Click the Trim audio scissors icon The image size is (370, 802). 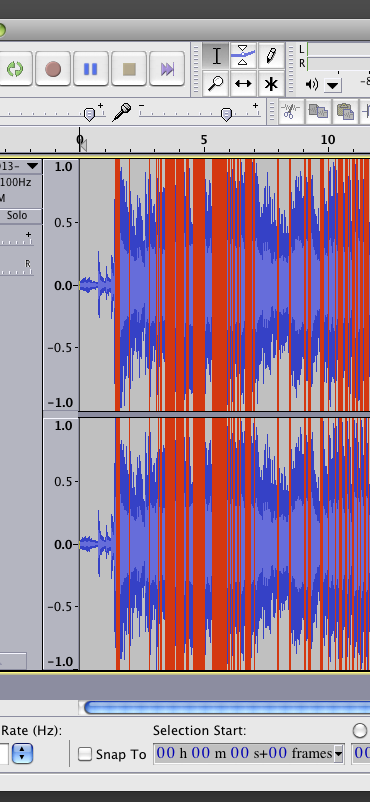pyautogui.click(x=291, y=112)
